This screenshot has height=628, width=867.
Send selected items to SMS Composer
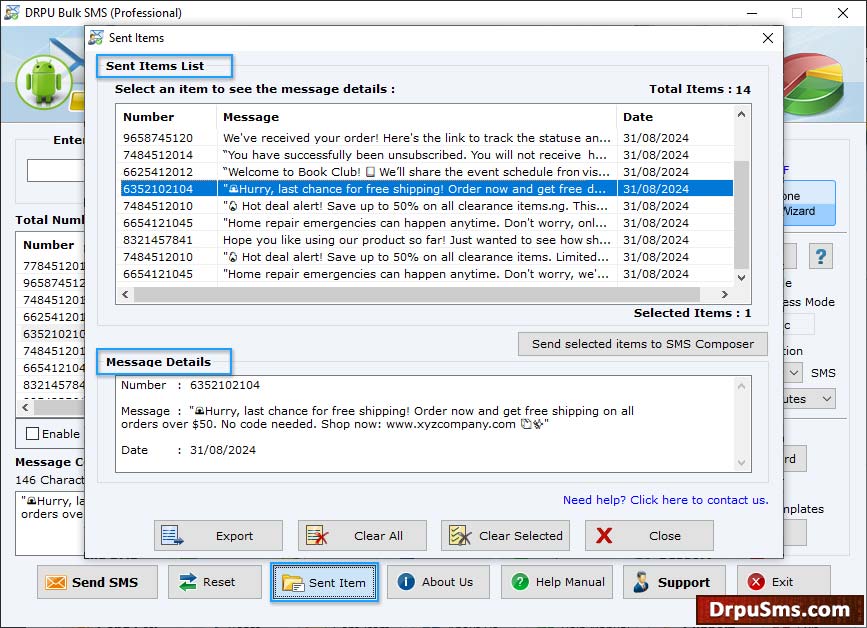point(643,344)
